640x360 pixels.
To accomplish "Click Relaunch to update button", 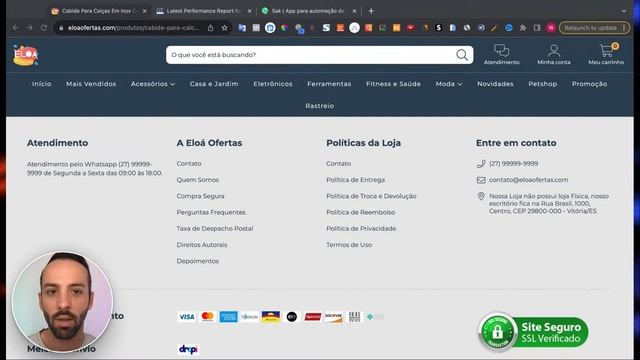I will click(x=594, y=28).
